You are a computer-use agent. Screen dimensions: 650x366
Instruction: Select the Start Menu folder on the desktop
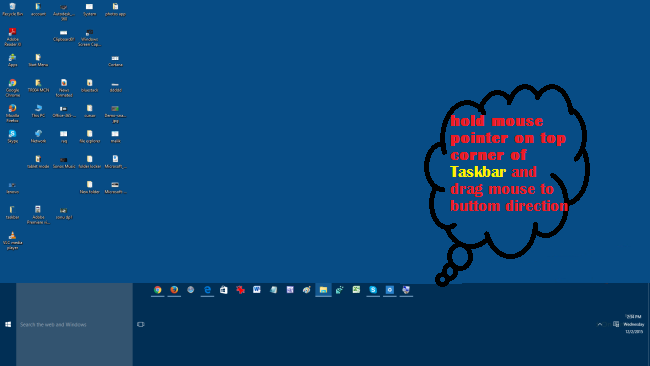pos(38,60)
